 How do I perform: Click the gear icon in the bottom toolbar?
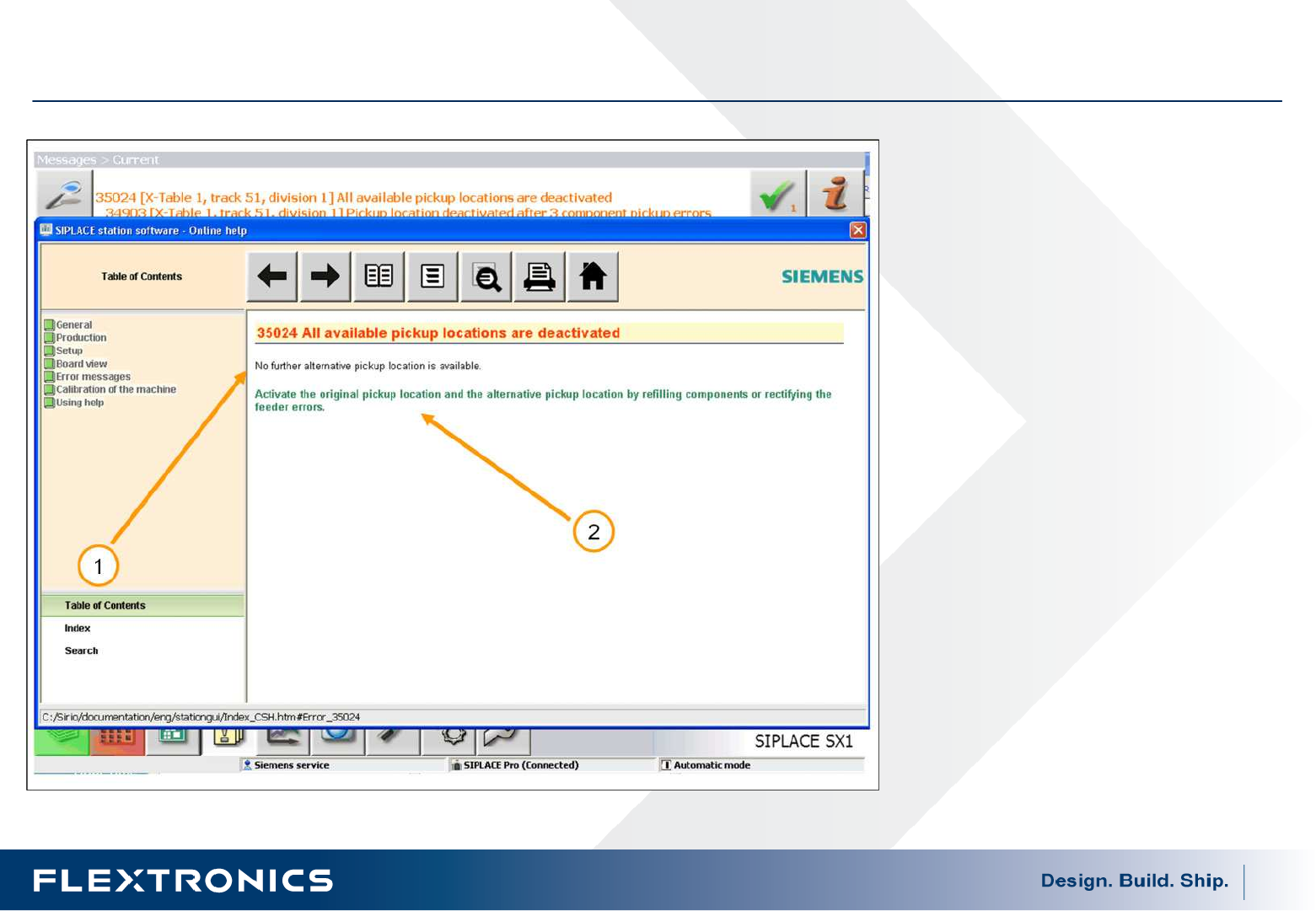click(x=454, y=738)
